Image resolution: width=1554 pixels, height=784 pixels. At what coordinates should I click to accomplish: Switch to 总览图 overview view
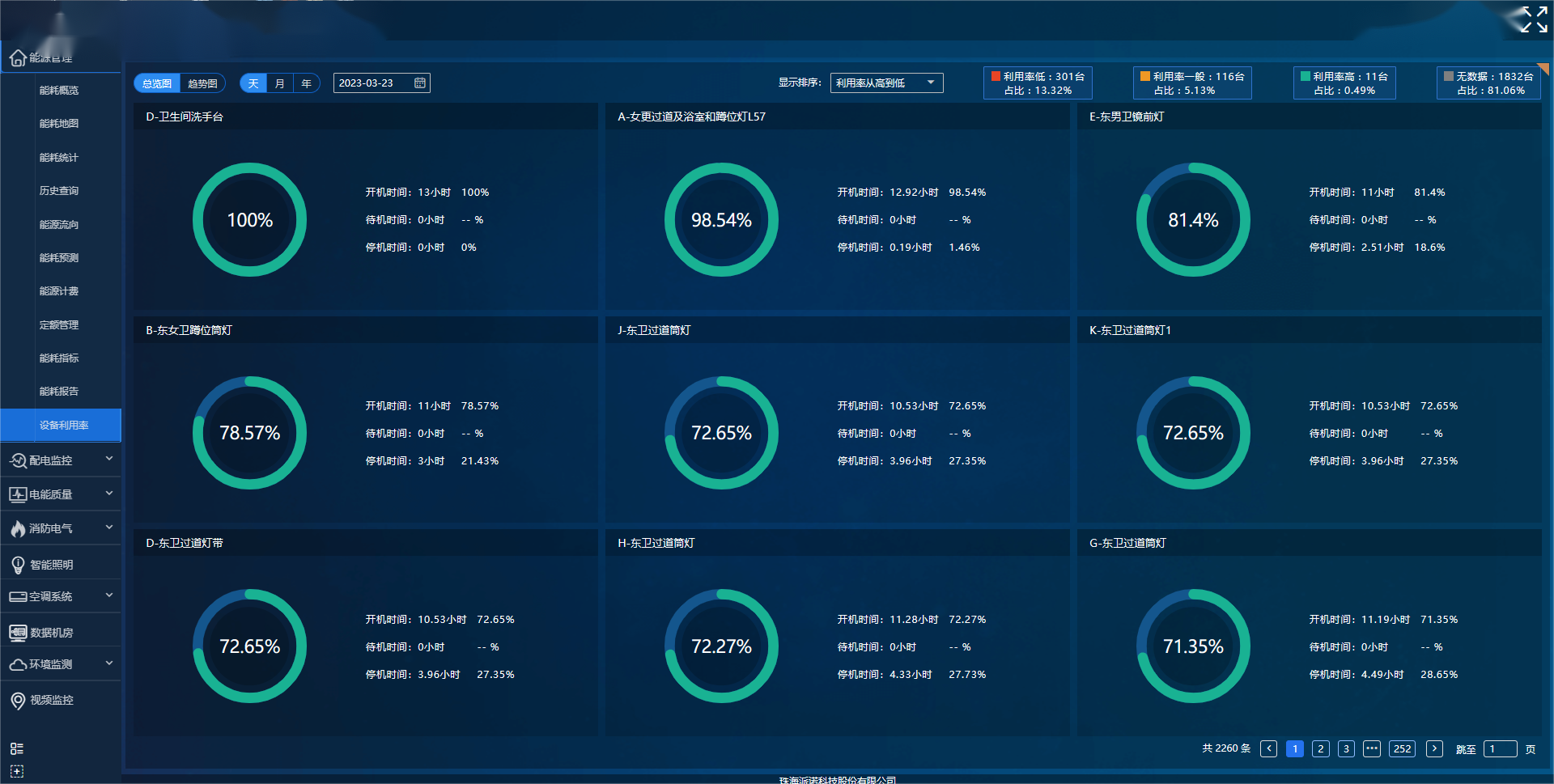(157, 83)
